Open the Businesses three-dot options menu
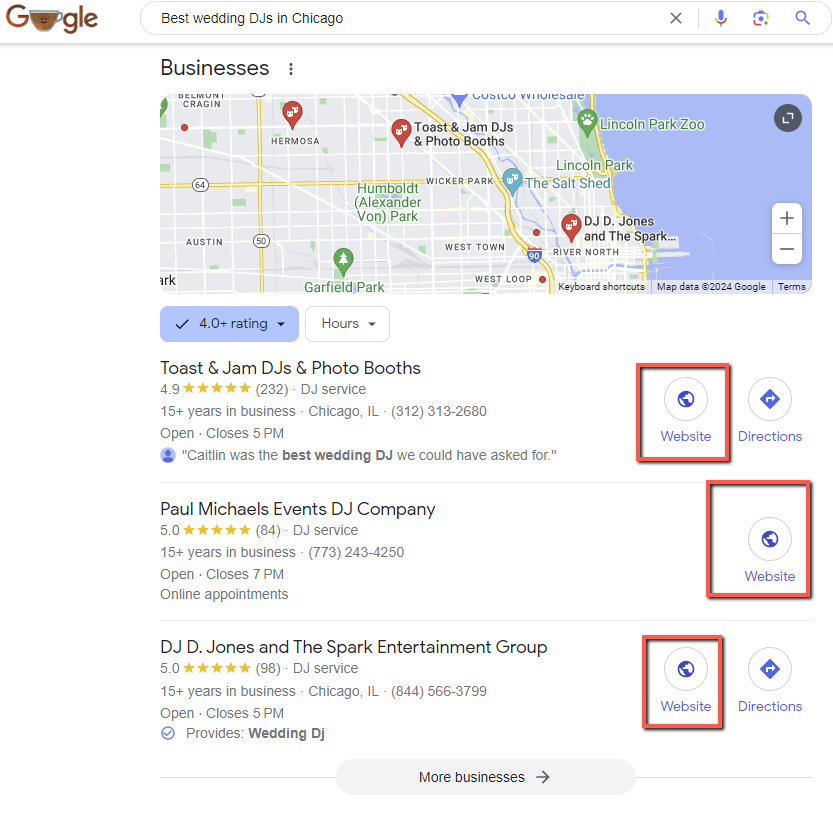 291,69
